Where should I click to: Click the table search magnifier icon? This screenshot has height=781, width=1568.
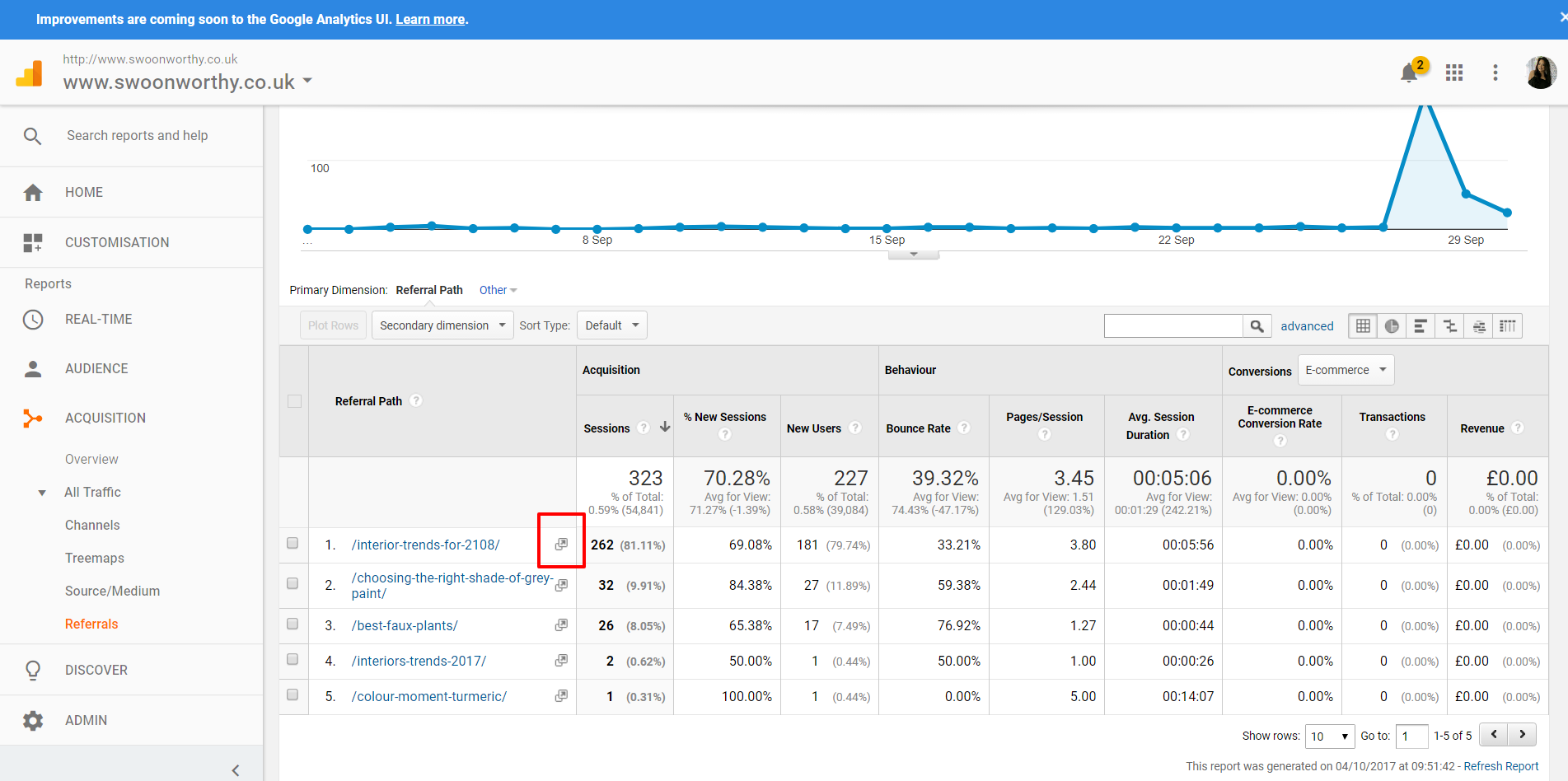coord(1257,326)
